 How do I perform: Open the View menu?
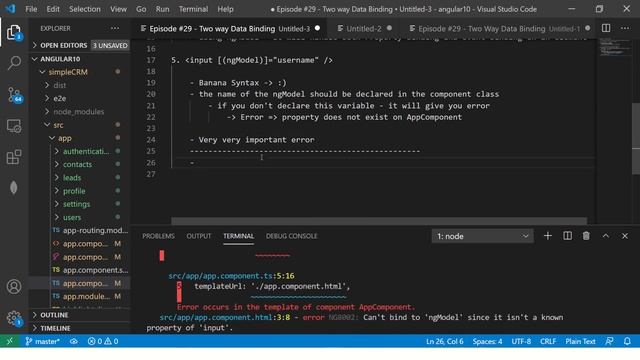[x=118, y=9]
